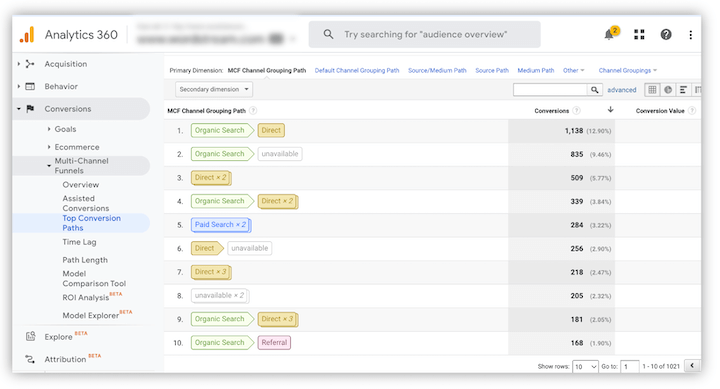Screen dimensions: 720x389
Task: Open the Secondary dimension dropdown
Action: [x=214, y=89]
